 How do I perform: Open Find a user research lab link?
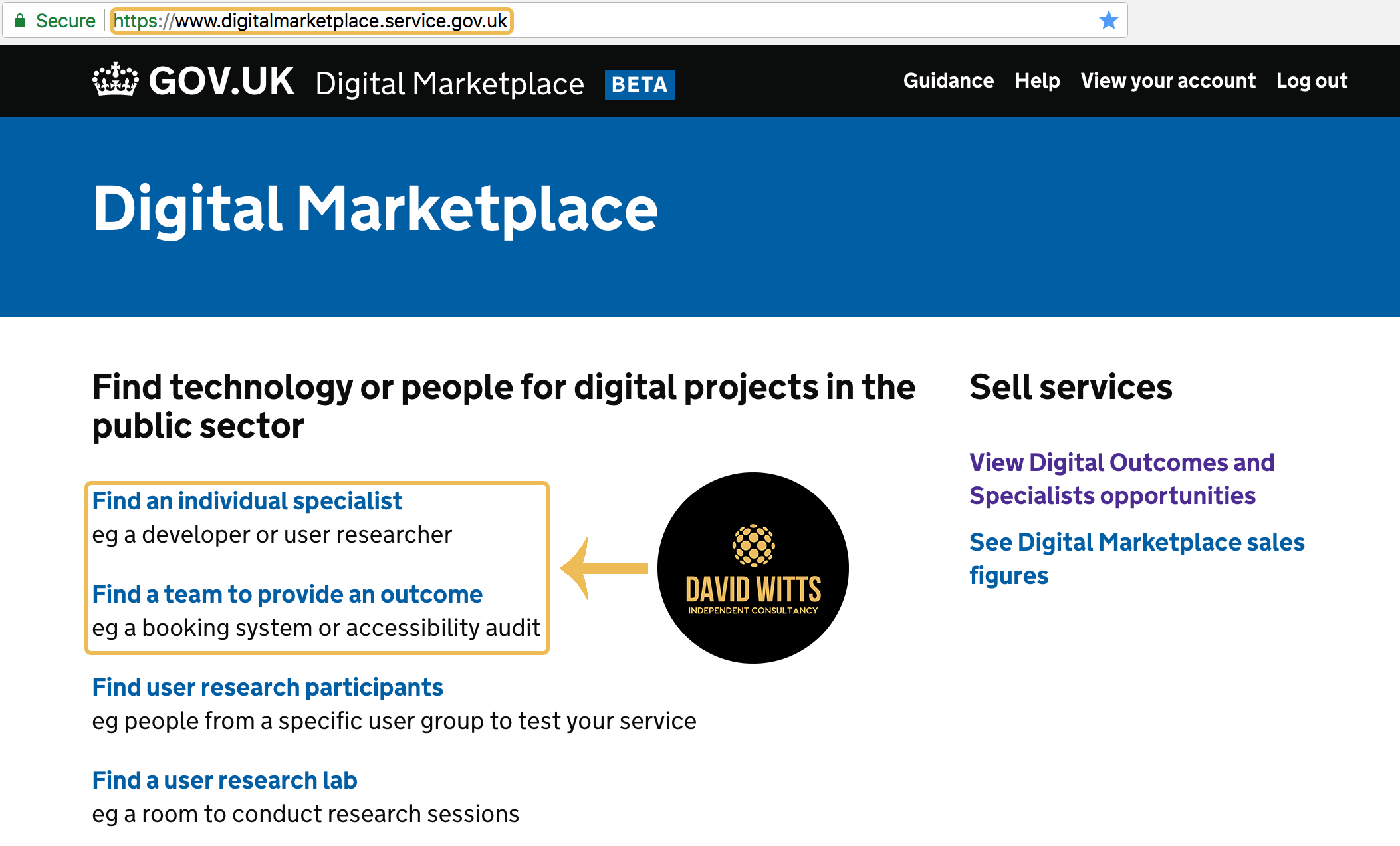click(x=225, y=780)
